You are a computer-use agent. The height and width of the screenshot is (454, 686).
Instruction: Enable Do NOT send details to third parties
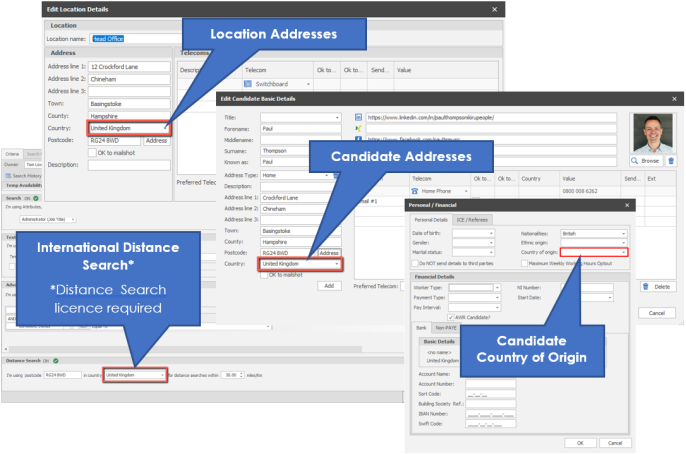(x=416, y=262)
